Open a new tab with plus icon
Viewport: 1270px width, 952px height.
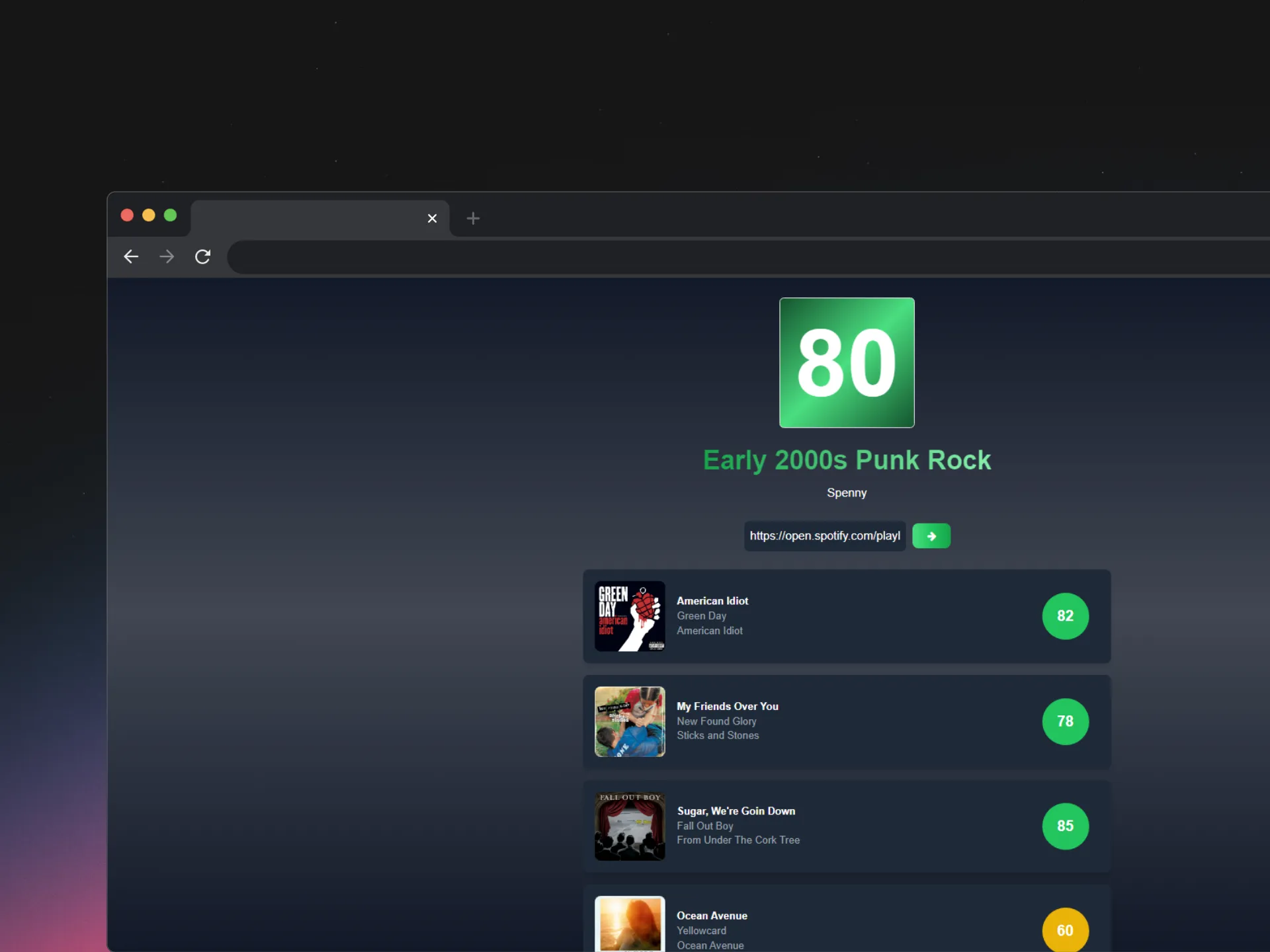pyautogui.click(x=473, y=218)
